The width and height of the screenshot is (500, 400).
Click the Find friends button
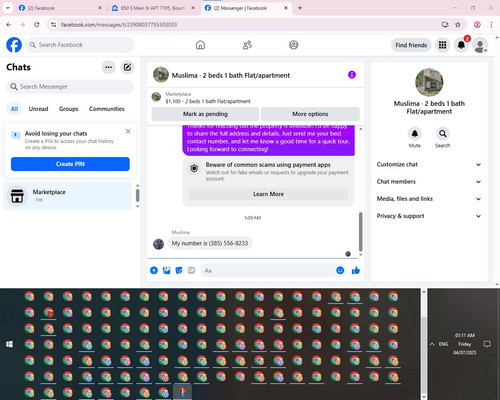click(411, 45)
